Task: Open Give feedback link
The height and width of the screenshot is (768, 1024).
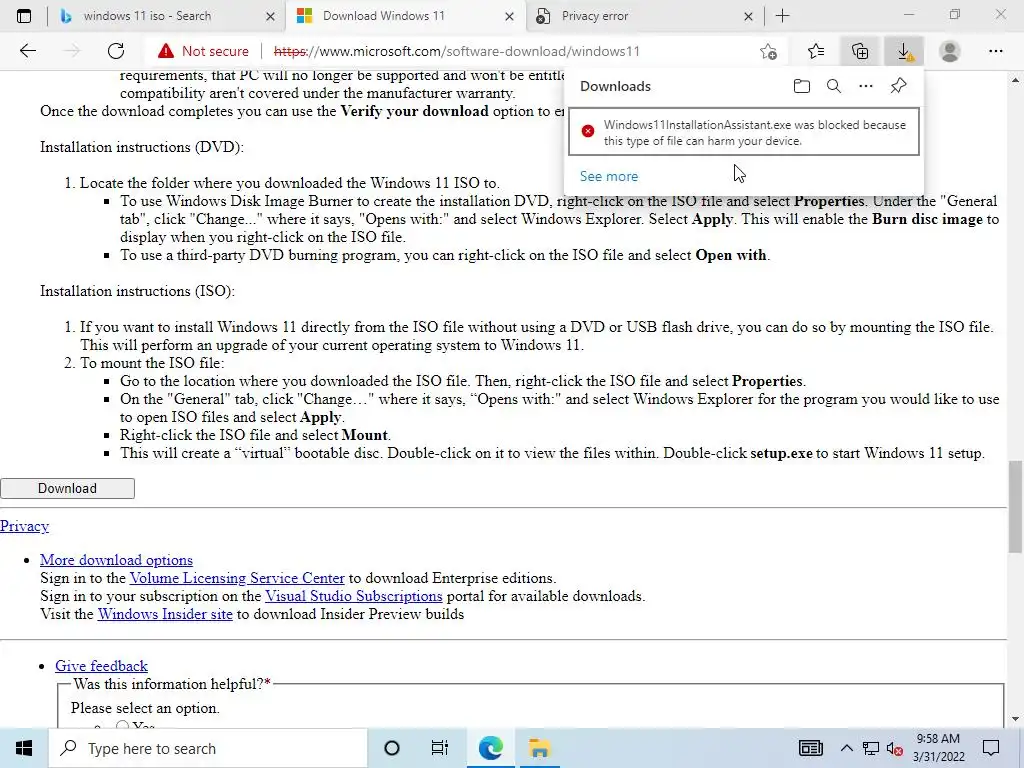Action: pyautogui.click(x=101, y=666)
